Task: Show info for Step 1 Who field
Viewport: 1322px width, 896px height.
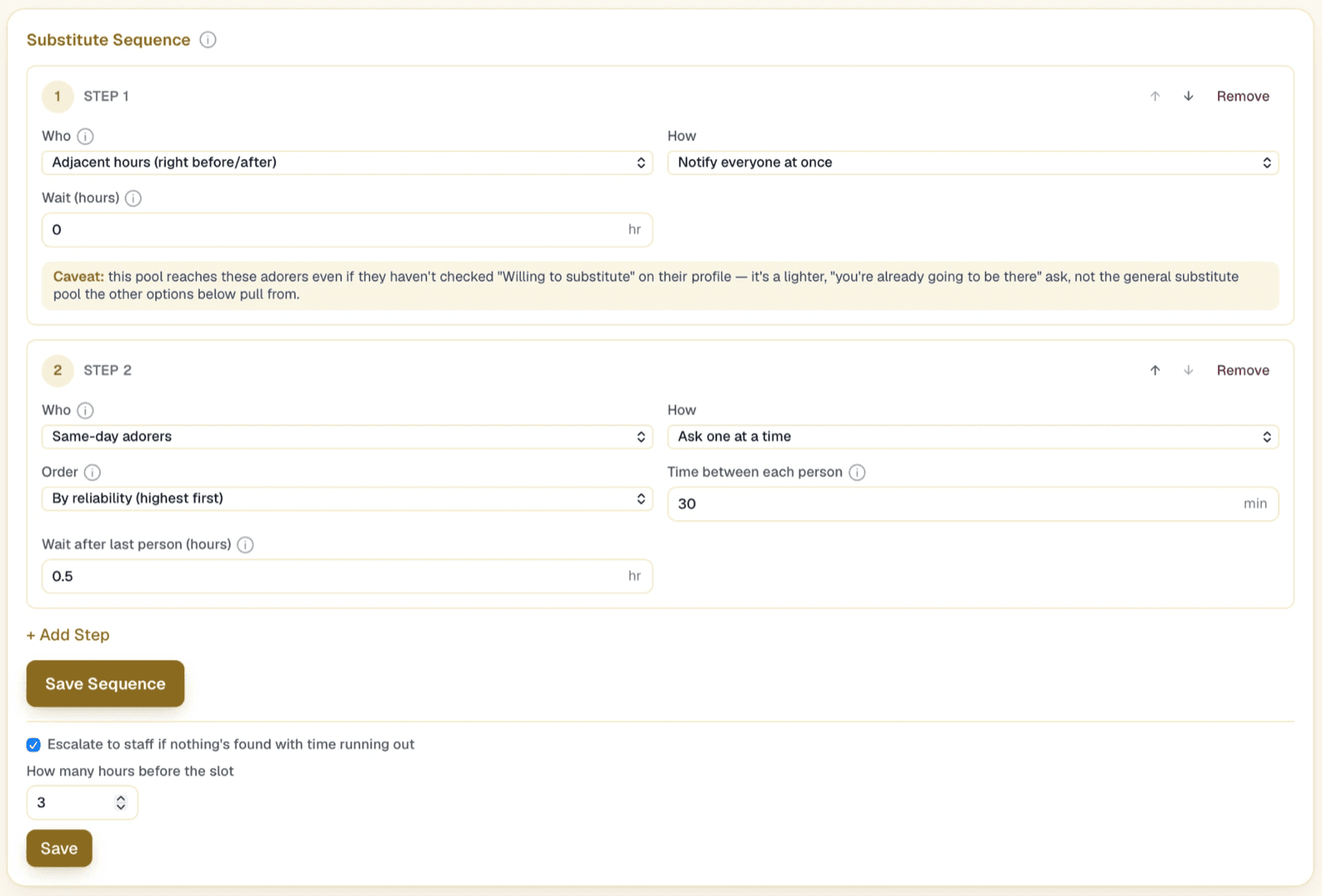Action: coord(85,136)
